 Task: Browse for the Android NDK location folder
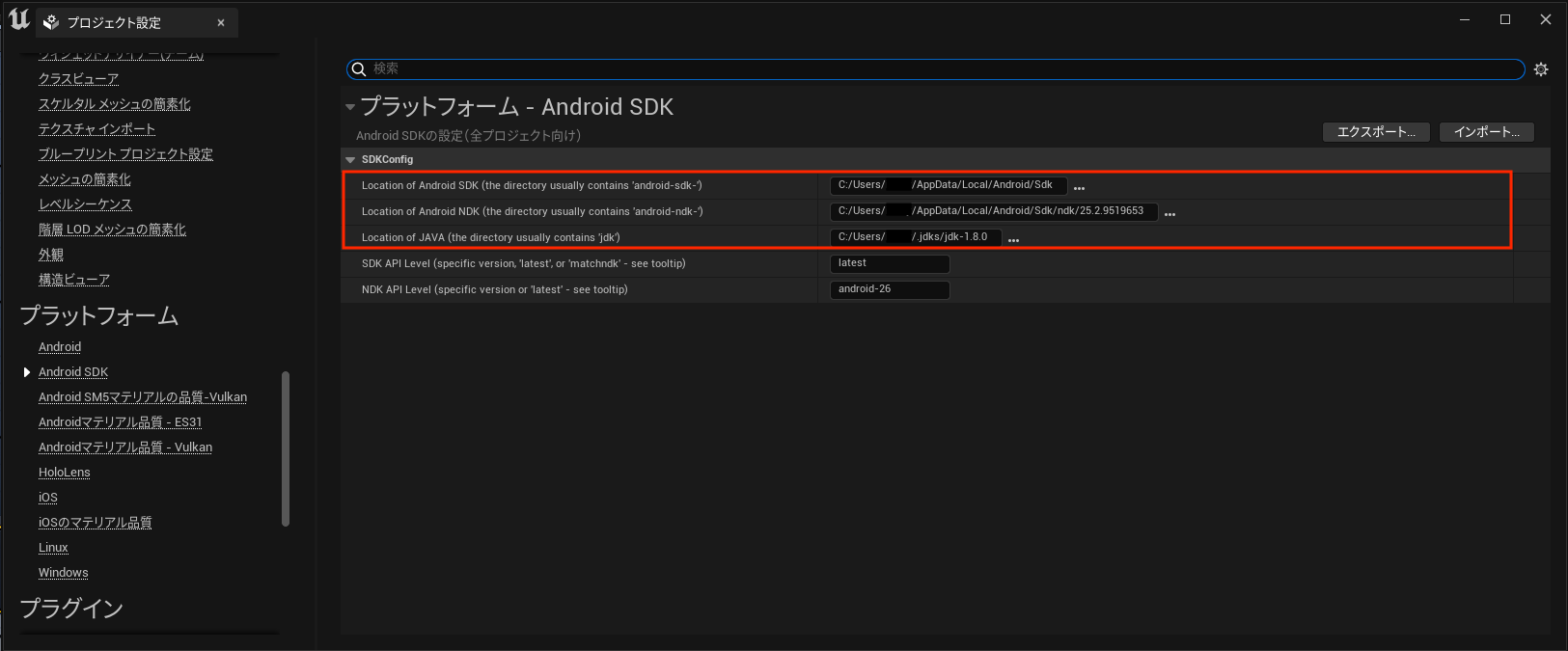pos(1169,213)
